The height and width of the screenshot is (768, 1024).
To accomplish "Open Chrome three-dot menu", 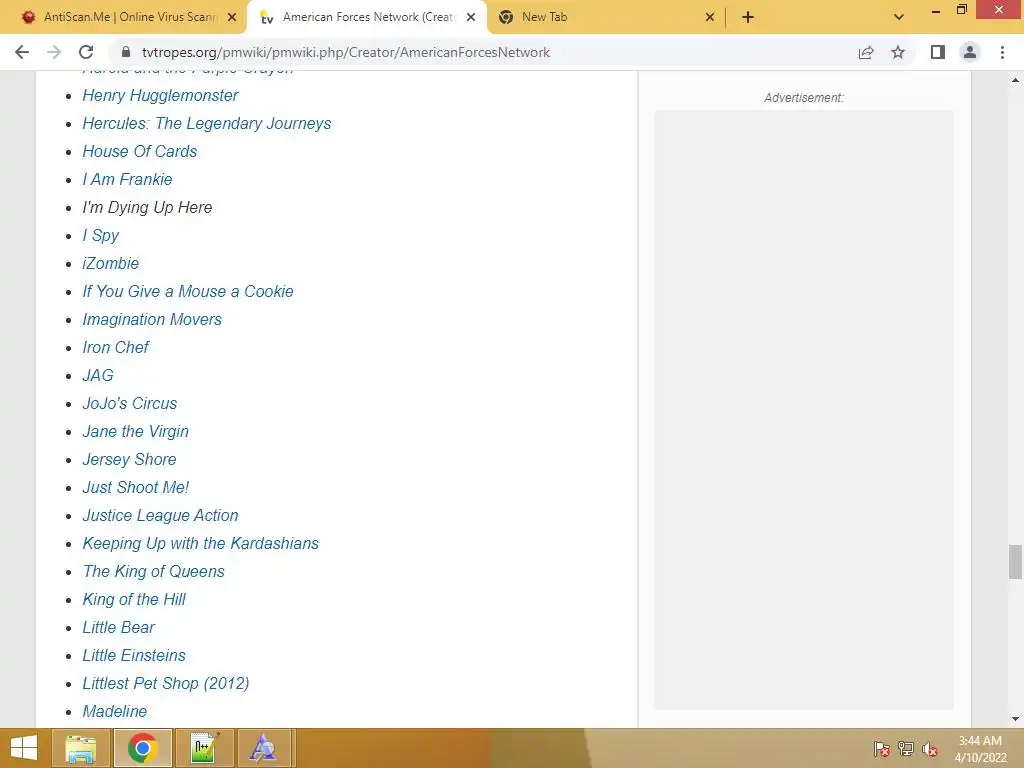I will pos(1002,52).
